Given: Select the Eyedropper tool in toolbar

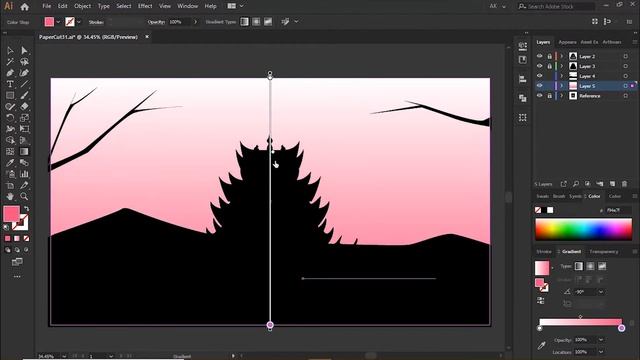Looking at the screenshot, I should pyautogui.click(x=10, y=163).
